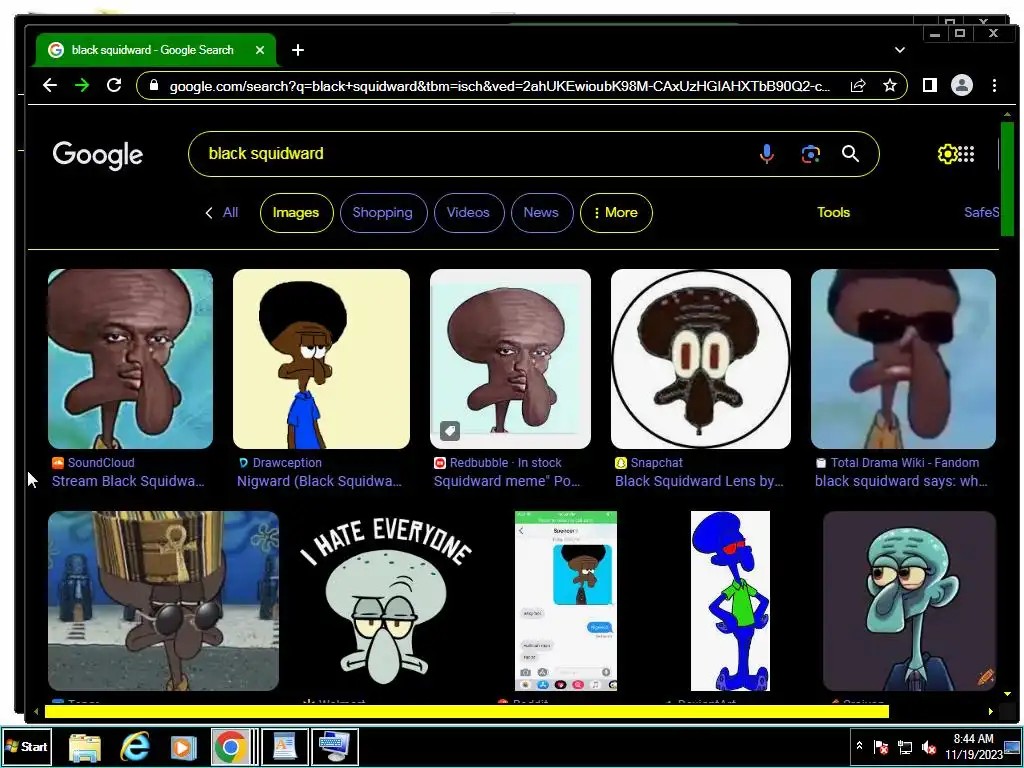Viewport: 1024px width, 768px height.
Task: Close the black squidward tab
Action: point(260,50)
